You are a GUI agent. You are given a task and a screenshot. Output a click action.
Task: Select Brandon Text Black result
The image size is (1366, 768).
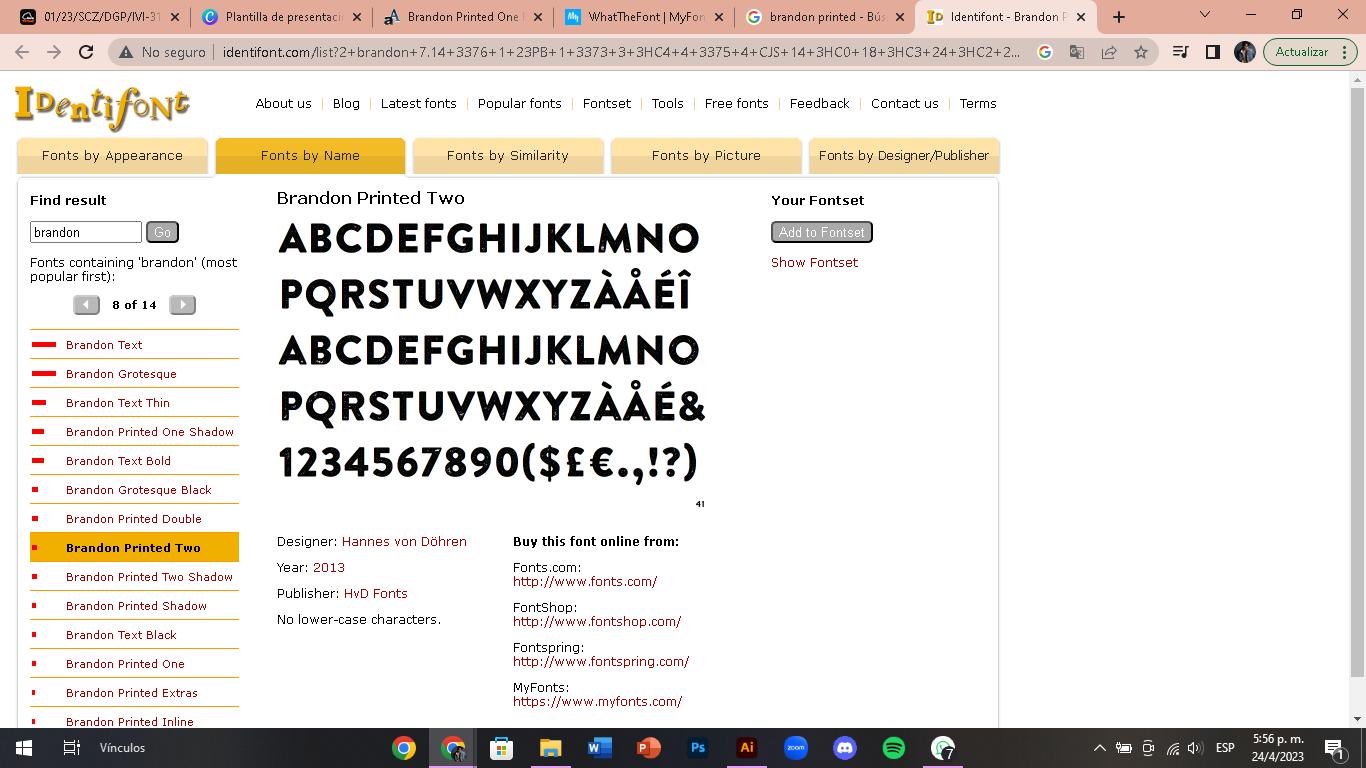click(x=121, y=635)
